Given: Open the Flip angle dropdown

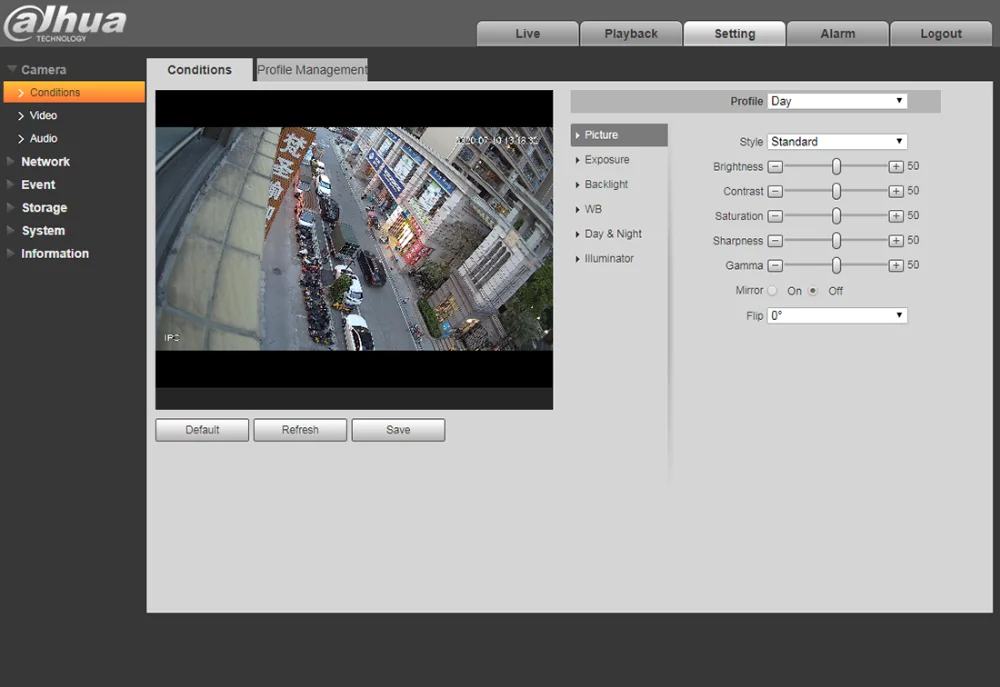Looking at the screenshot, I should click(x=837, y=316).
